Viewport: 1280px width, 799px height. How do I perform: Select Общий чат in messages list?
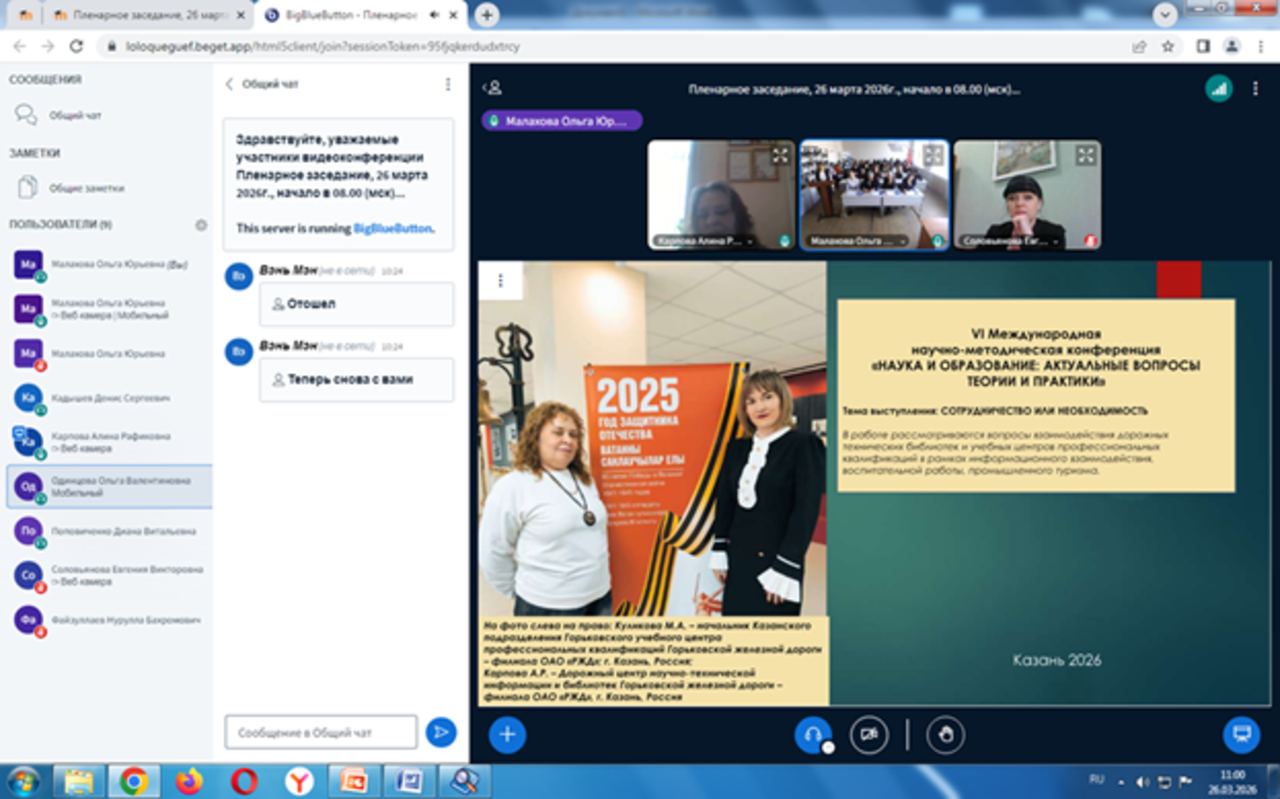75,116
